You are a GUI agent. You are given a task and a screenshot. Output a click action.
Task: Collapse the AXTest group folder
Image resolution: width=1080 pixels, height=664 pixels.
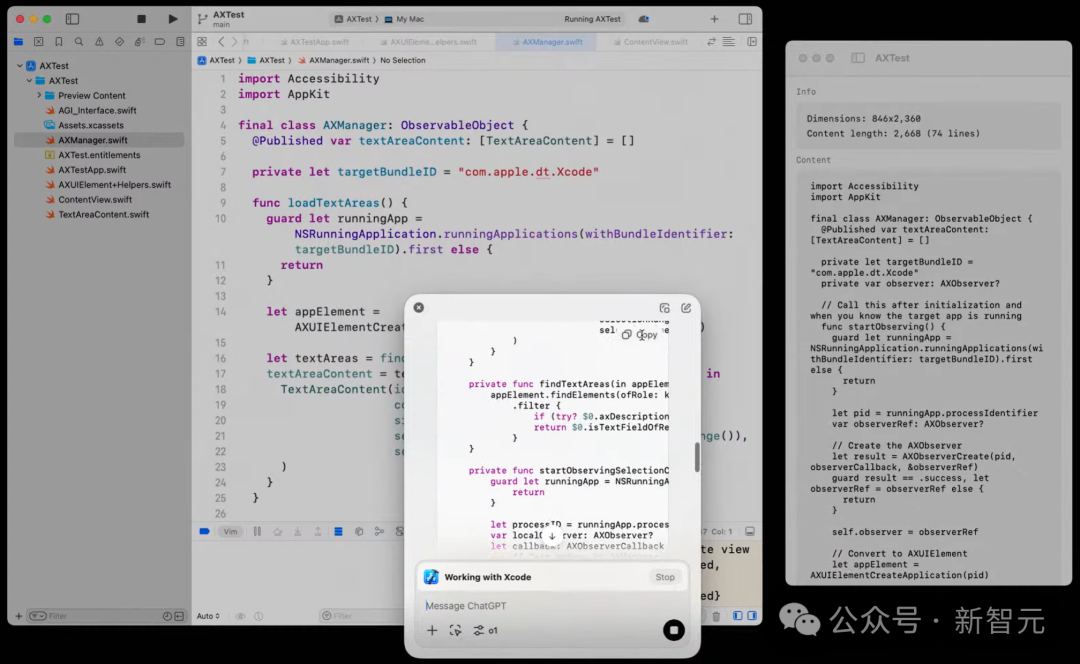tap(29, 81)
